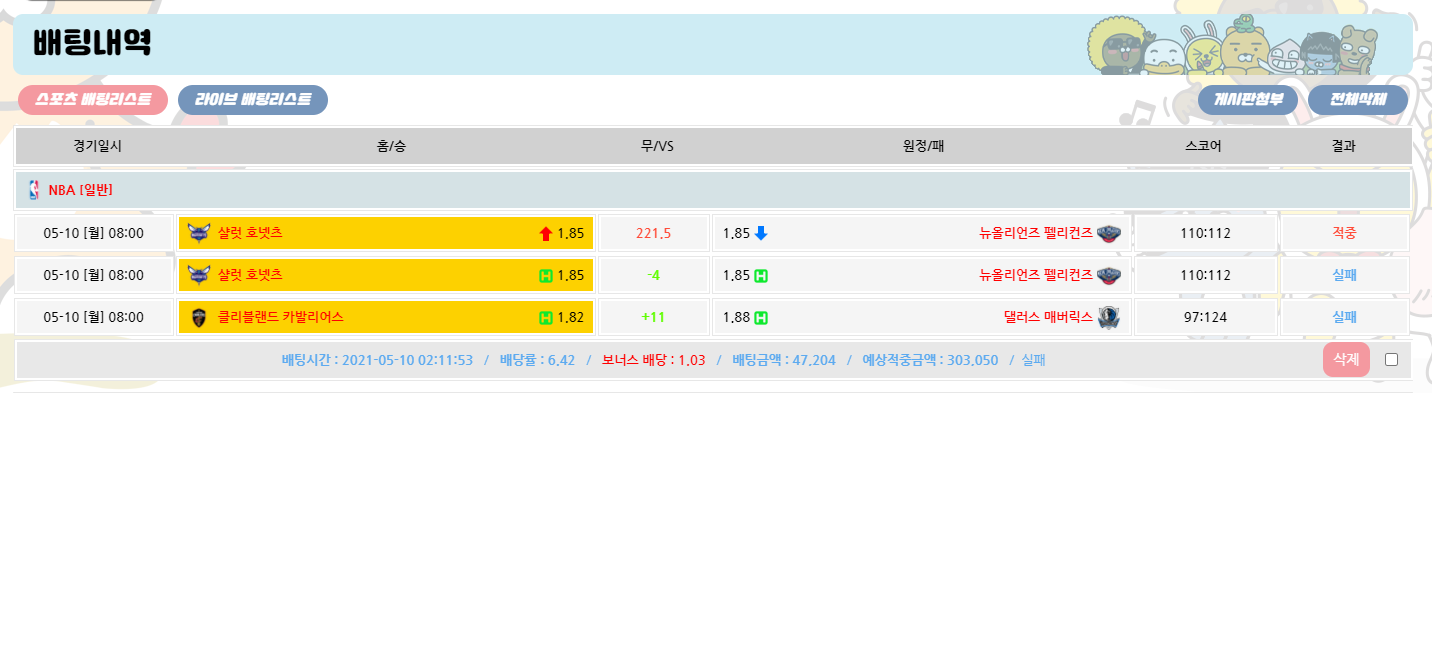Screen dimensions: 1432x648
Task: Click the 221.5 over/under value cell
Action: coord(654,233)
